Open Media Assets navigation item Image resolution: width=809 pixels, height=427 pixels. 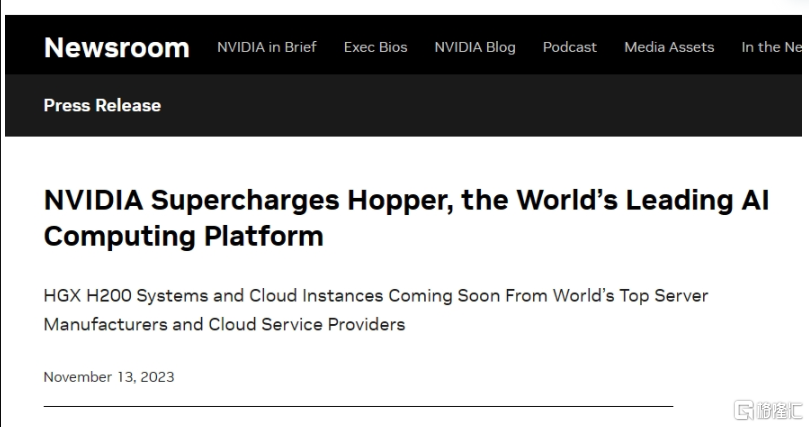(669, 47)
